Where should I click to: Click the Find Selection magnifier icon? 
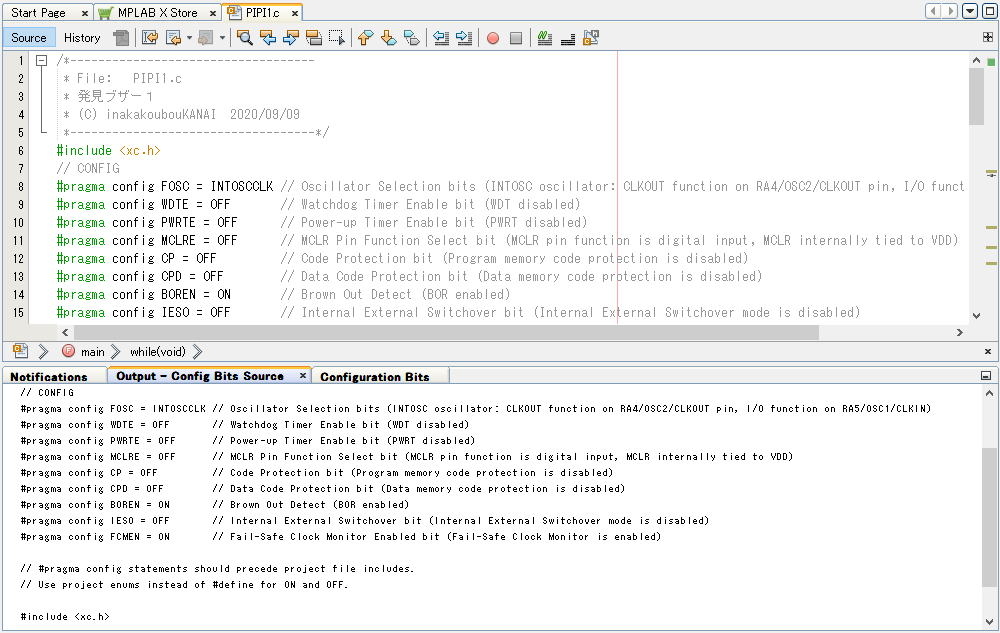tap(244, 38)
